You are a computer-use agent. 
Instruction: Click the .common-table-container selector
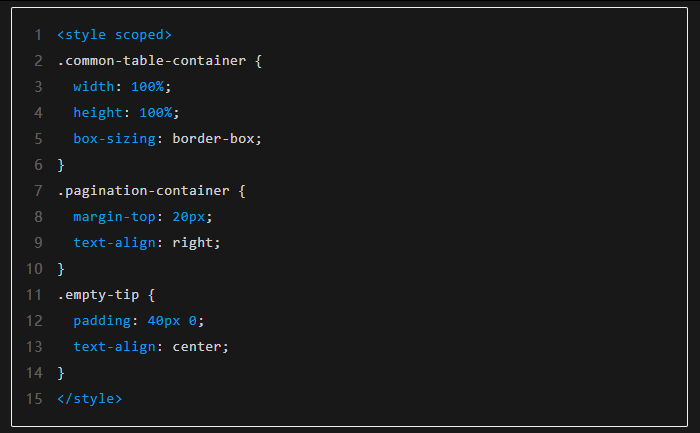151,61
